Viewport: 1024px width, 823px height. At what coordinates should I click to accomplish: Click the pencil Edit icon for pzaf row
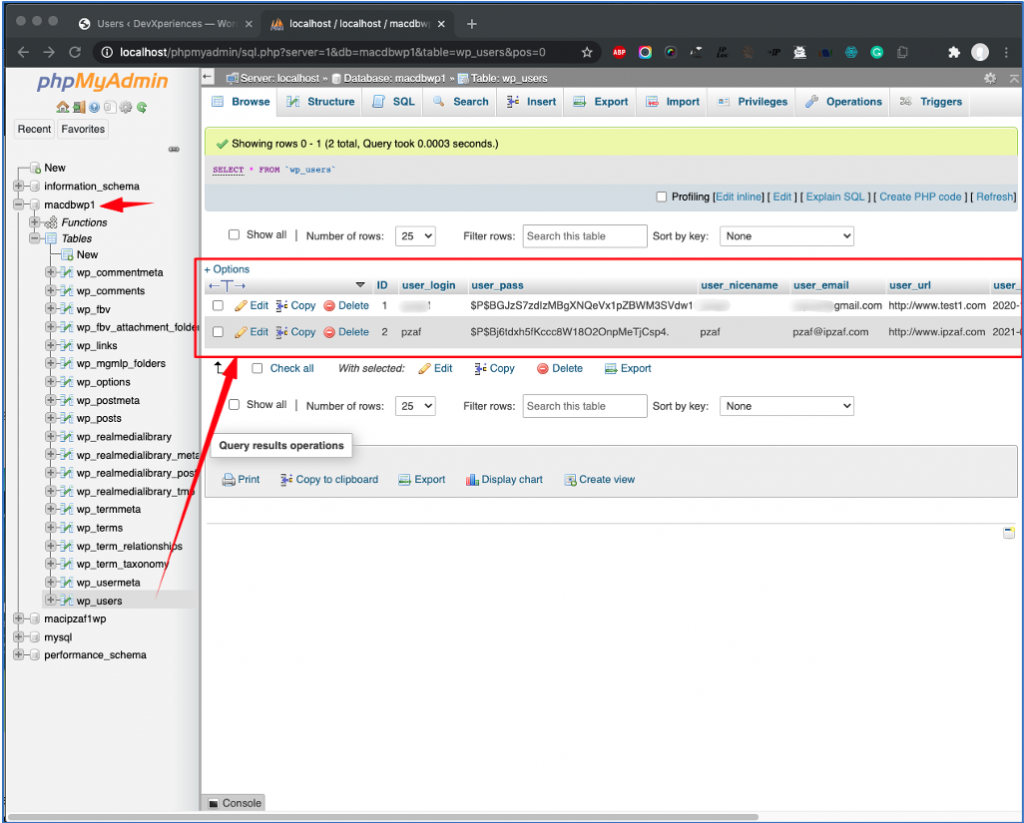click(x=240, y=332)
